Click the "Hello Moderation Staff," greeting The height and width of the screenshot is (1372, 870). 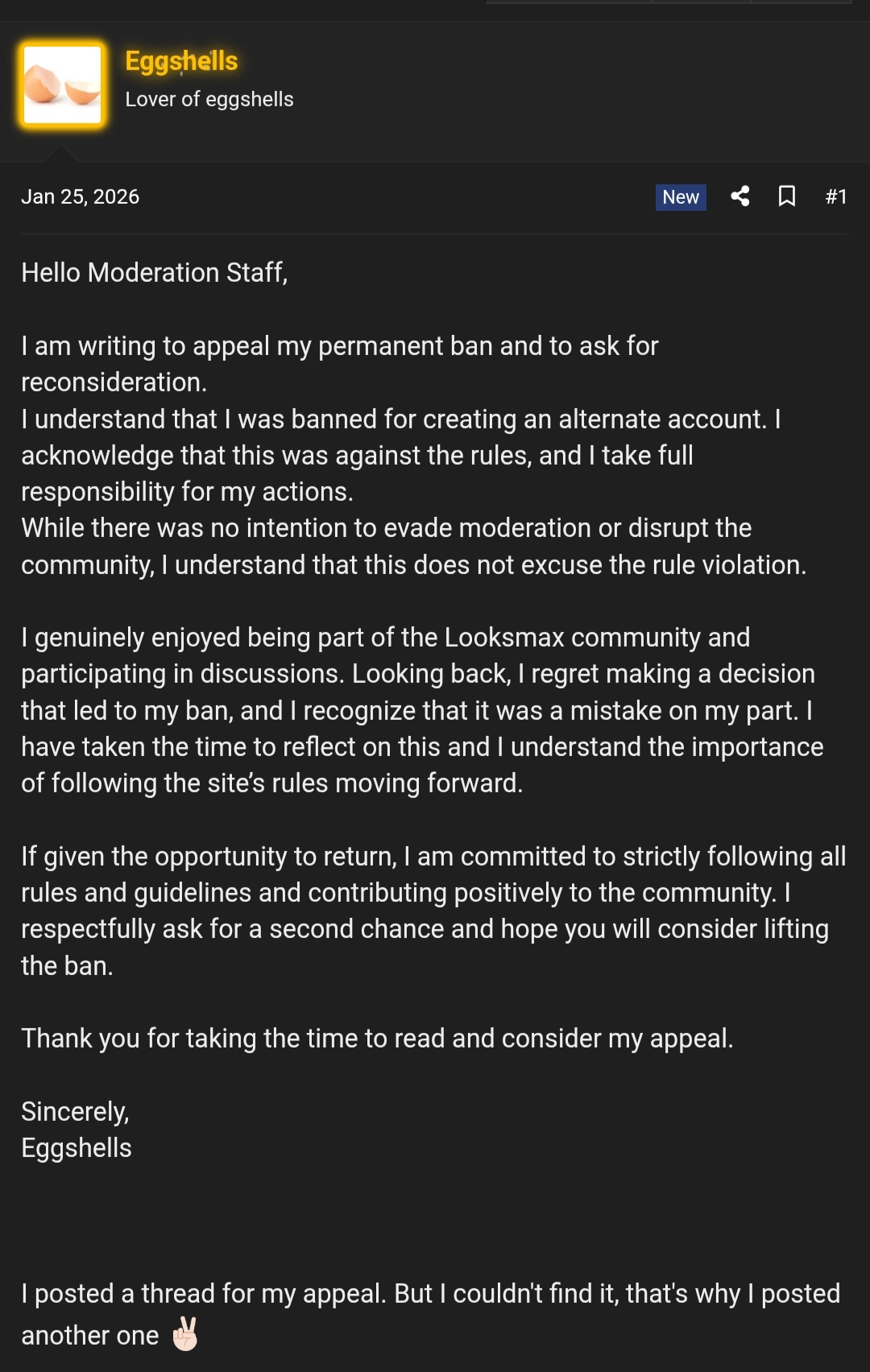[154, 273]
